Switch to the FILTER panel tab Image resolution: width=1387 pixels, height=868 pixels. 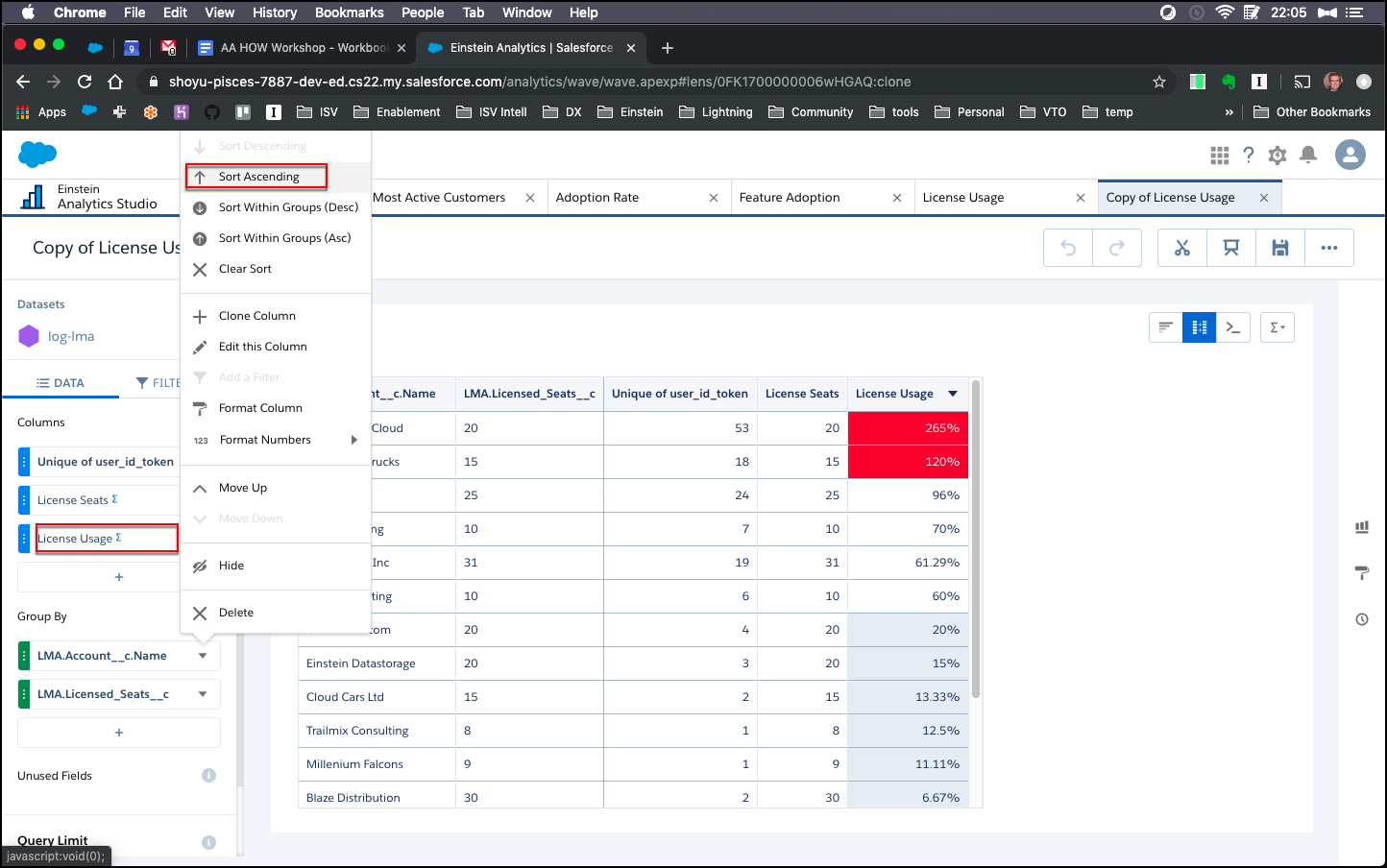click(159, 383)
